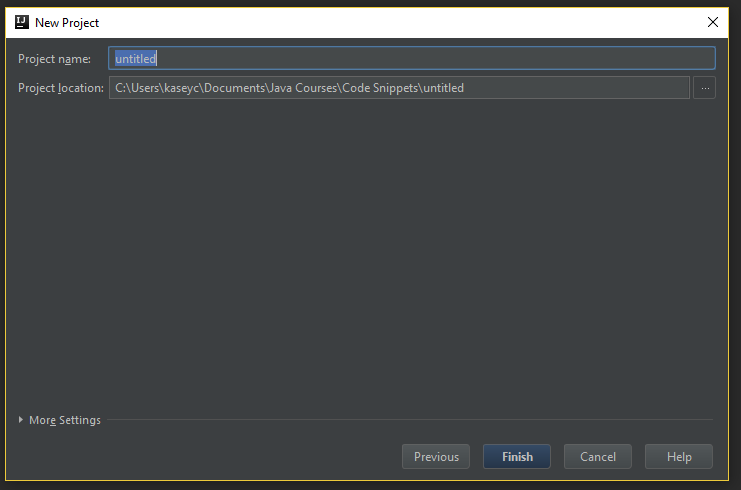Screen dimensions: 741x490
Task: Click the Project name input field
Action: [x=412, y=59]
